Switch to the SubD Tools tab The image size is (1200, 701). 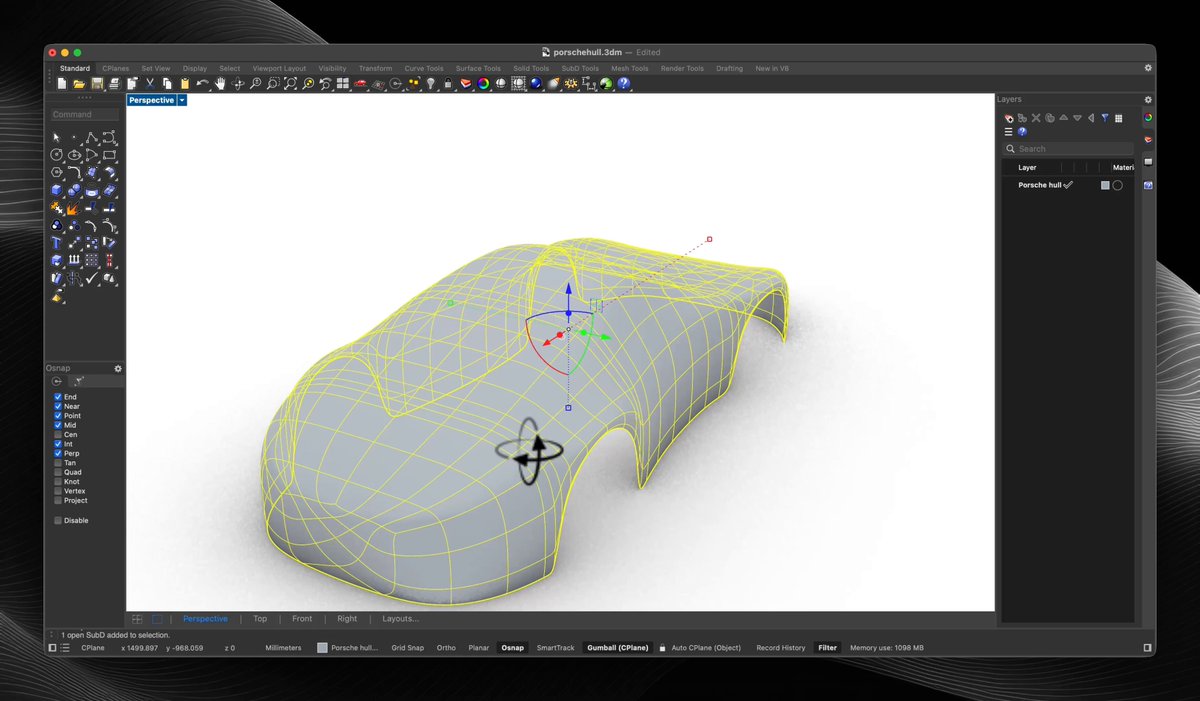point(580,69)
